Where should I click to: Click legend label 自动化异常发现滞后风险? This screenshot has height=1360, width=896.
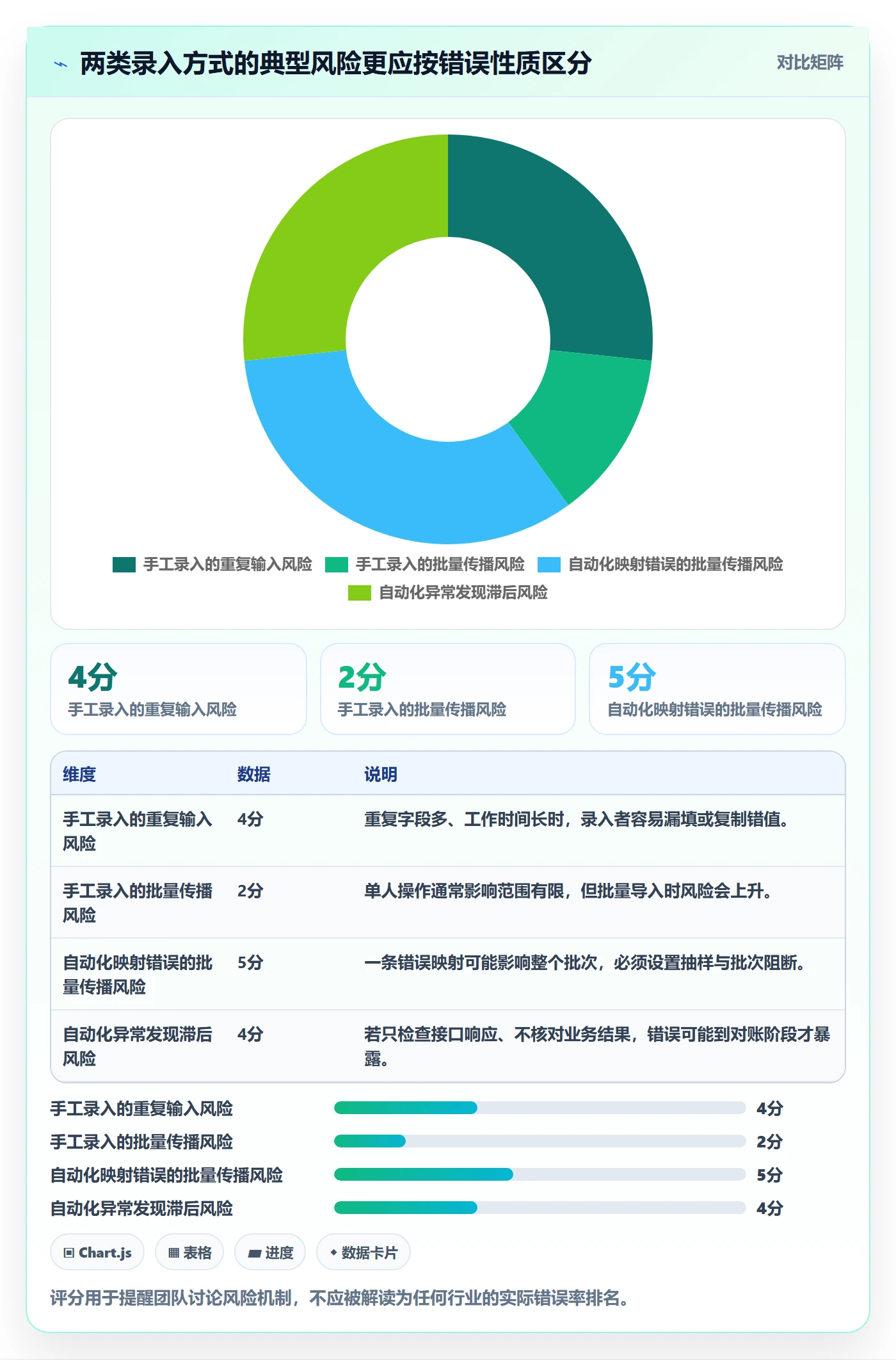(463, 593)
